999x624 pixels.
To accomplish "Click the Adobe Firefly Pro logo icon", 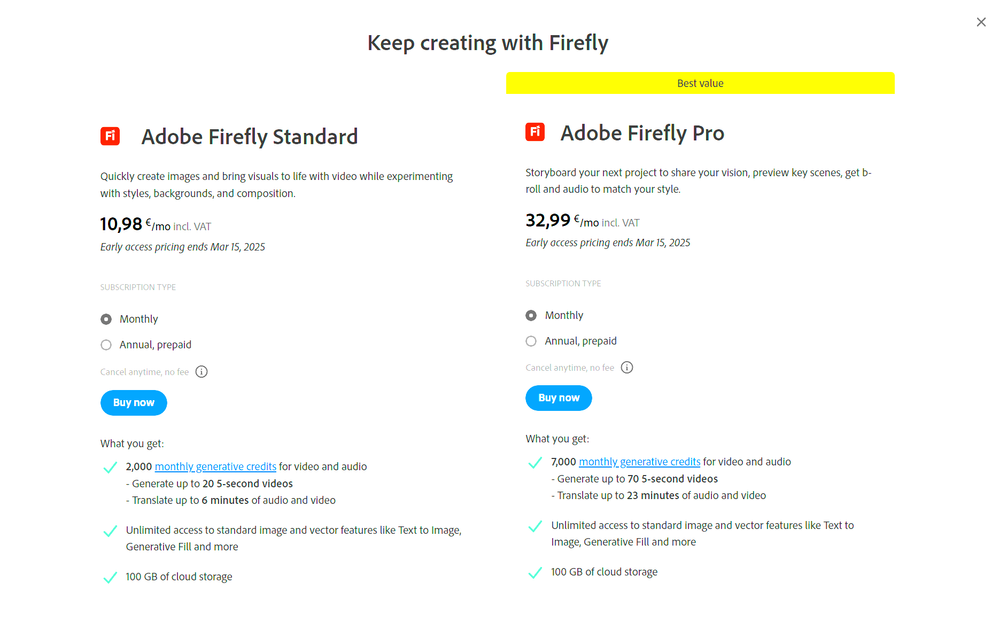I will 535,133.
